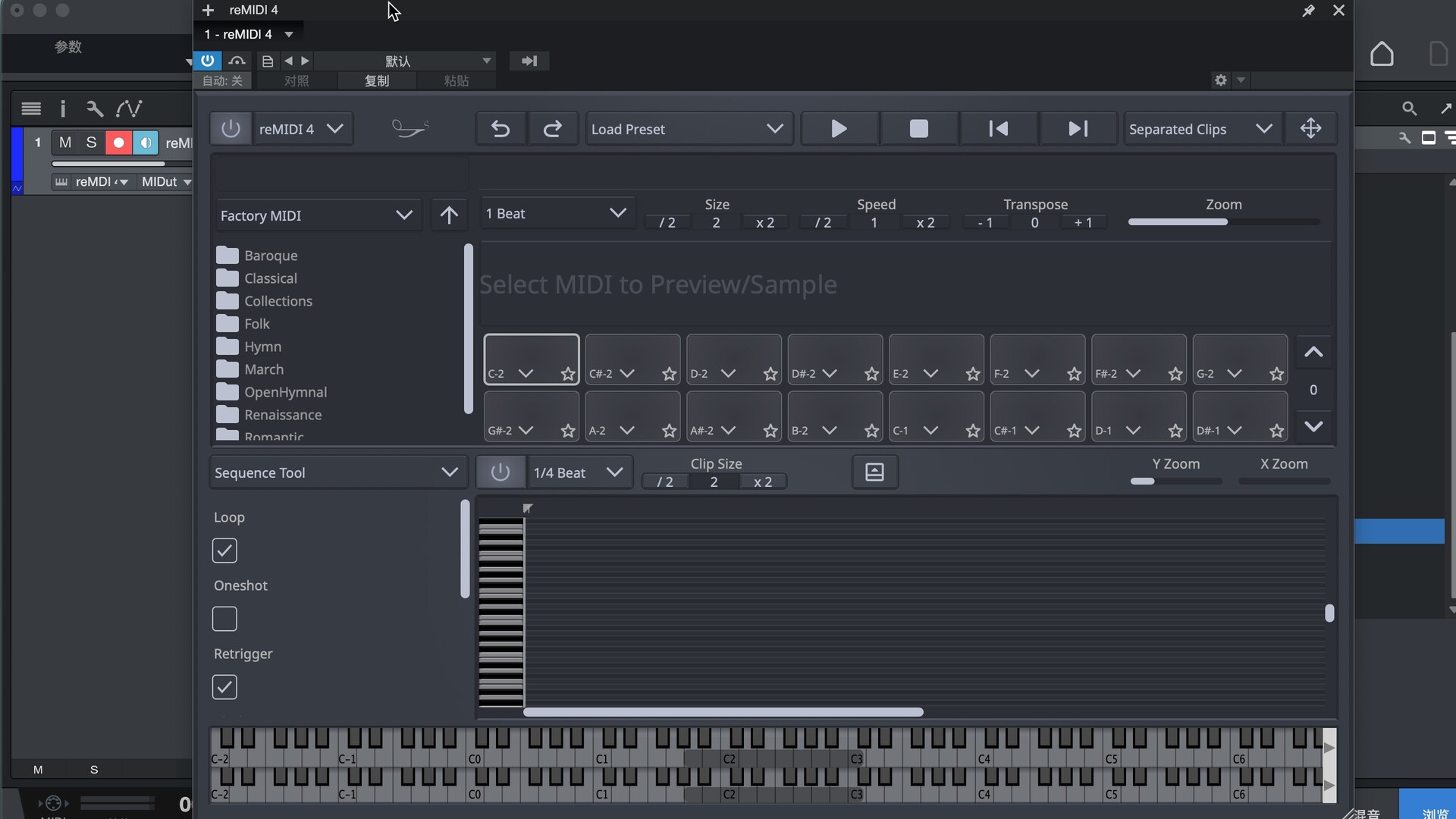
Task: Toggle record arm on track 1
Action: 118,143
